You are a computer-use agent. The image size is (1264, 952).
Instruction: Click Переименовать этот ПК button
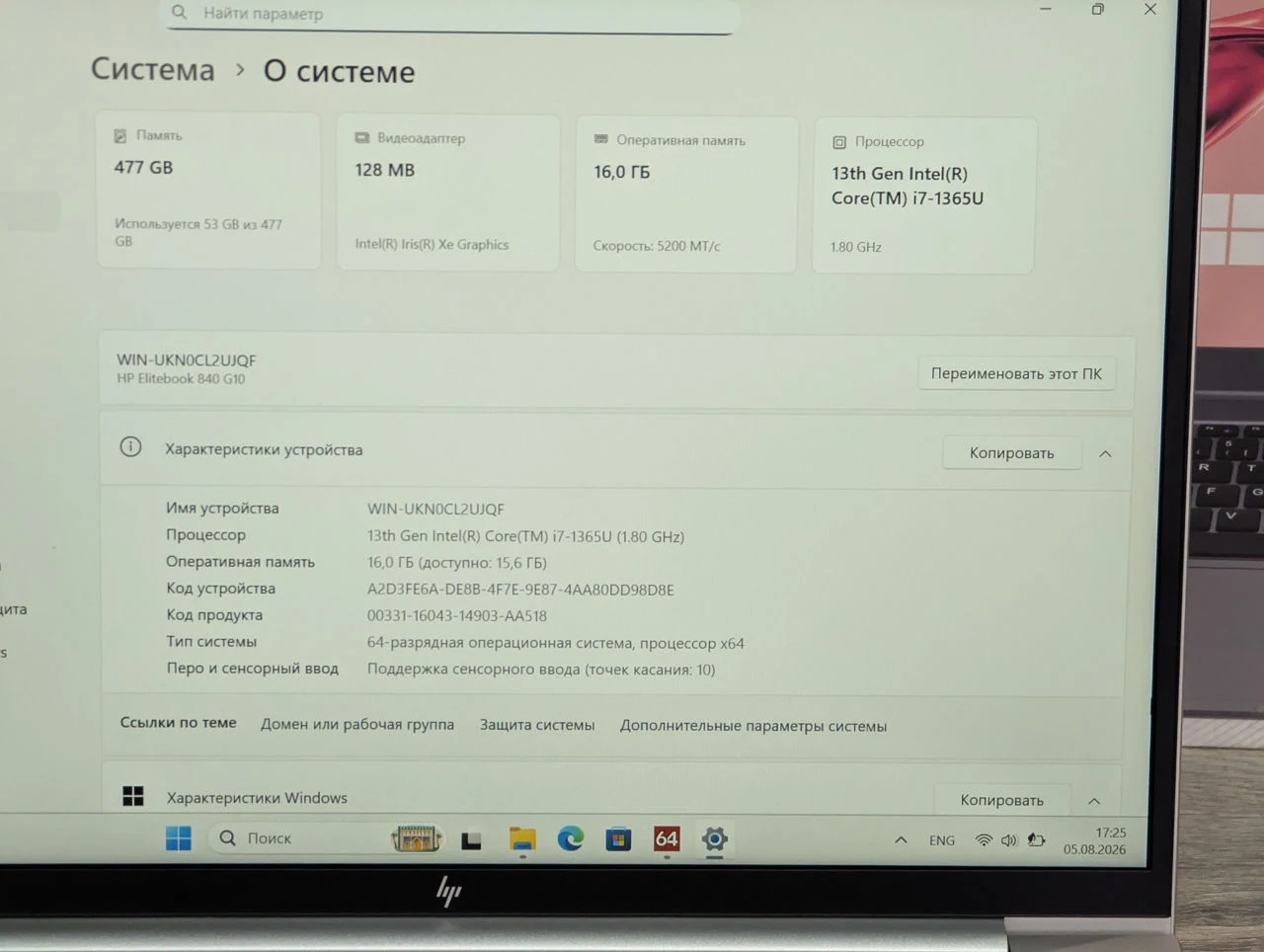pos(1016,373)
